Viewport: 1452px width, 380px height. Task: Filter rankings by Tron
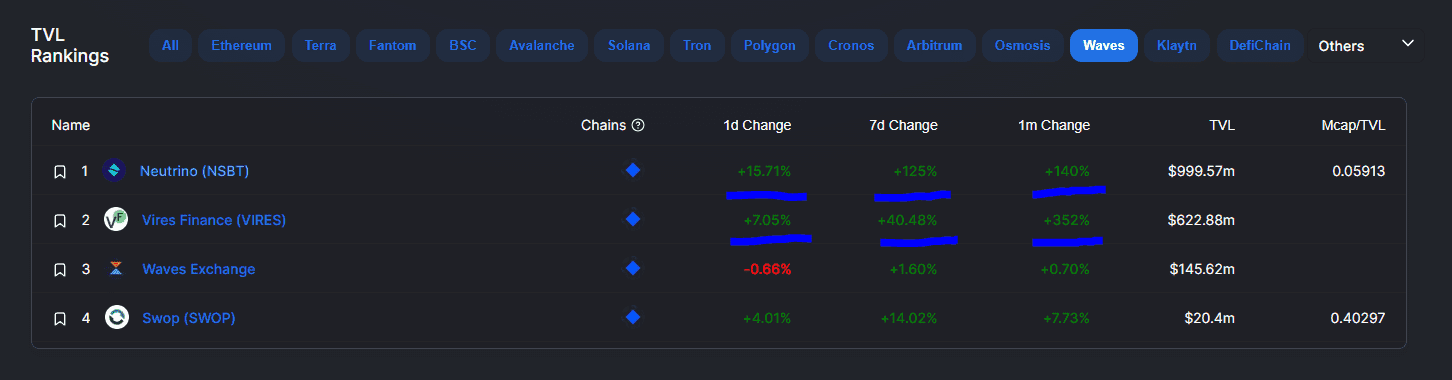pos(697,45)
